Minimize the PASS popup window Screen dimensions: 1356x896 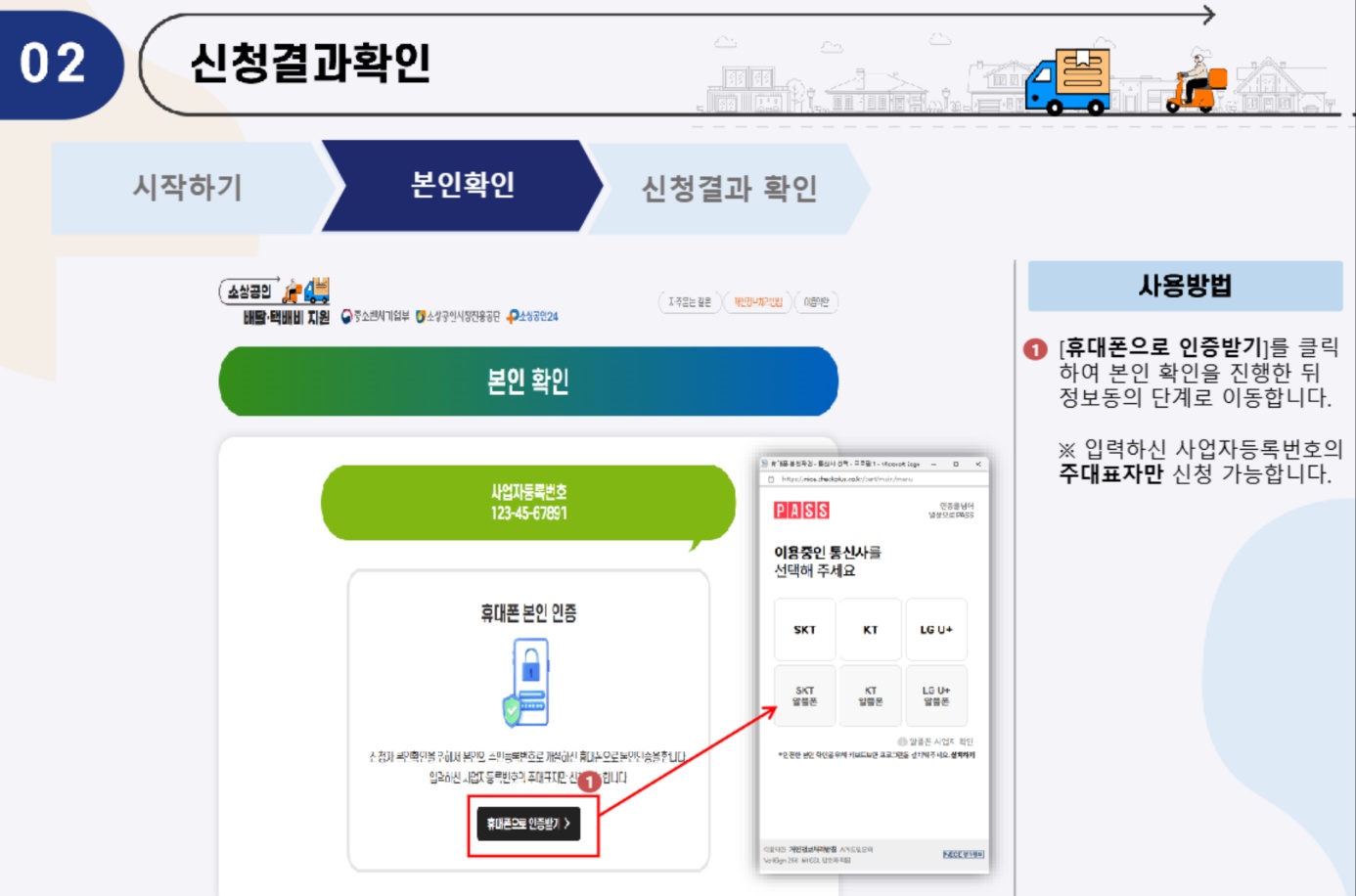coord(933,464)
